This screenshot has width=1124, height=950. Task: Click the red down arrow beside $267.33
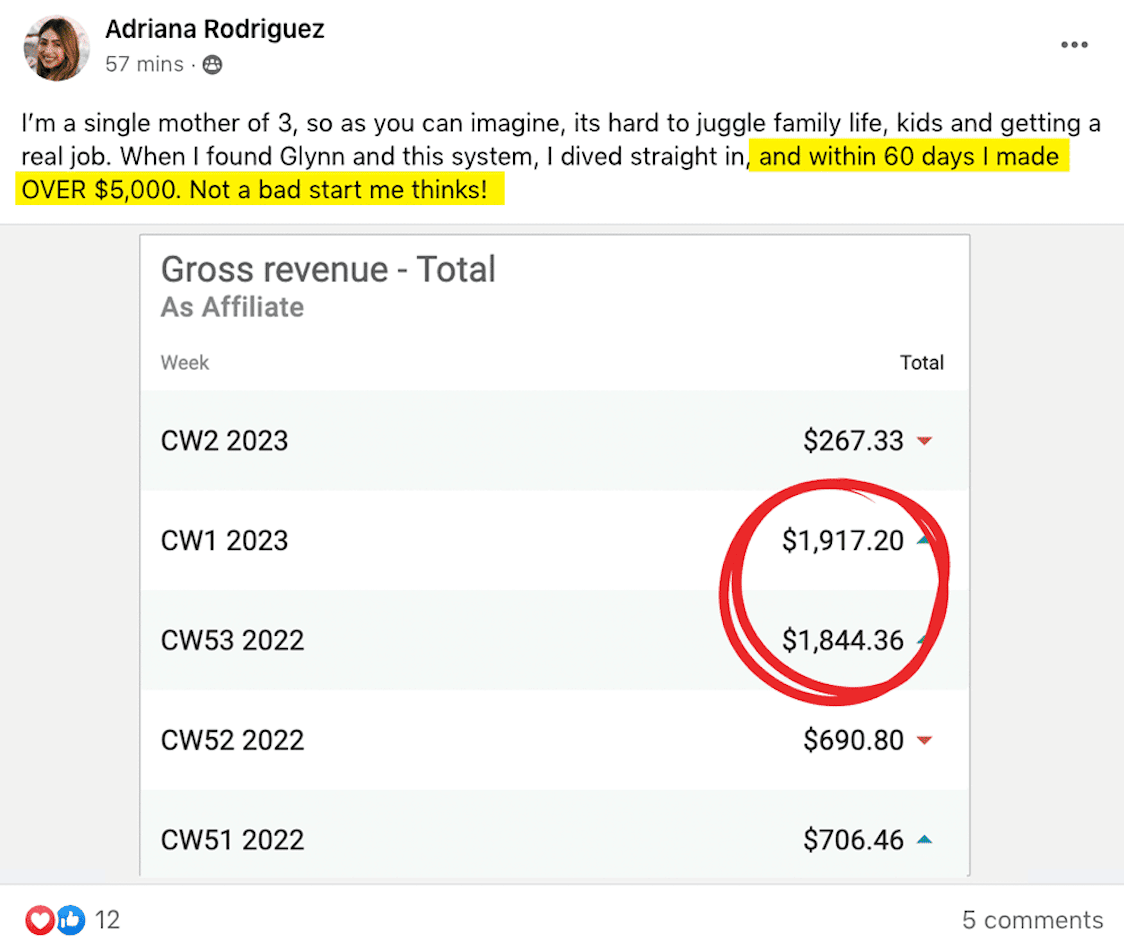924,441
